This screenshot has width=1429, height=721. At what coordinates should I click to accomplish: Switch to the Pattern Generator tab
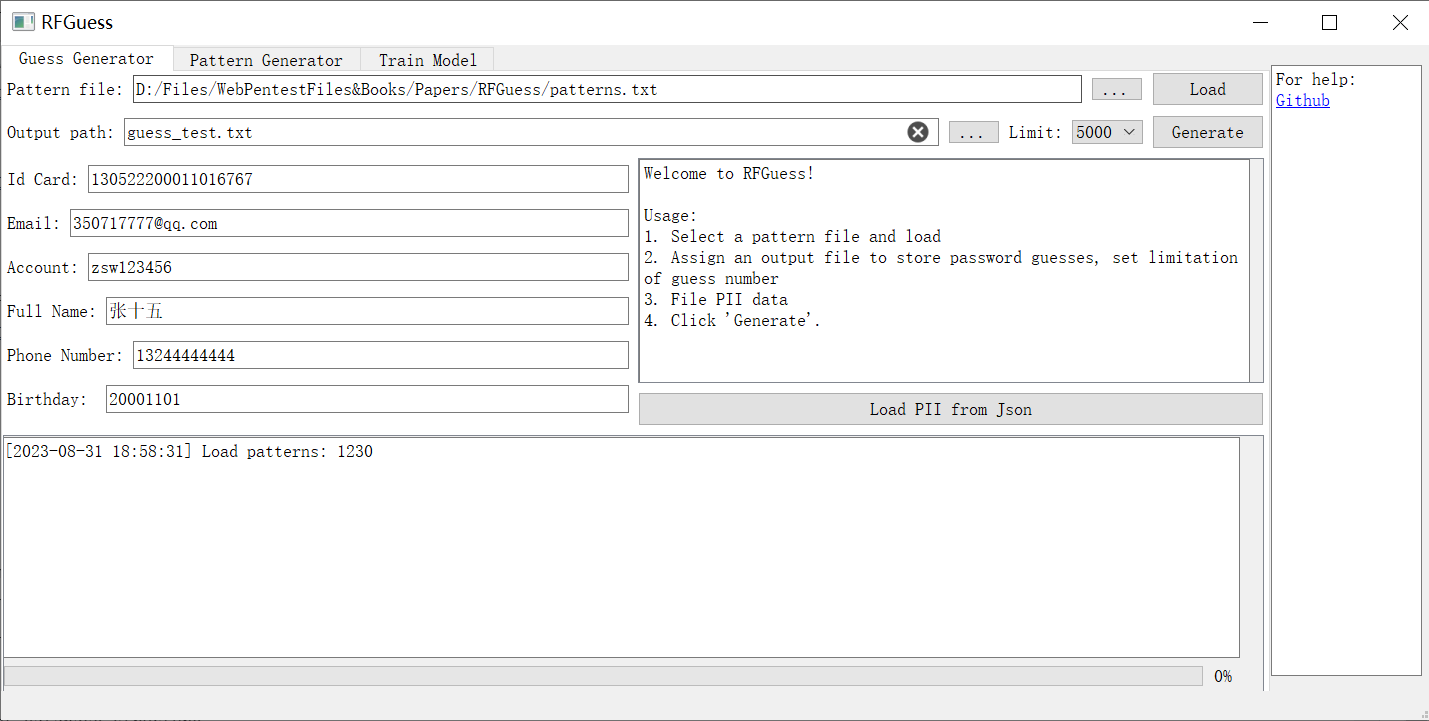pos(266,60)
